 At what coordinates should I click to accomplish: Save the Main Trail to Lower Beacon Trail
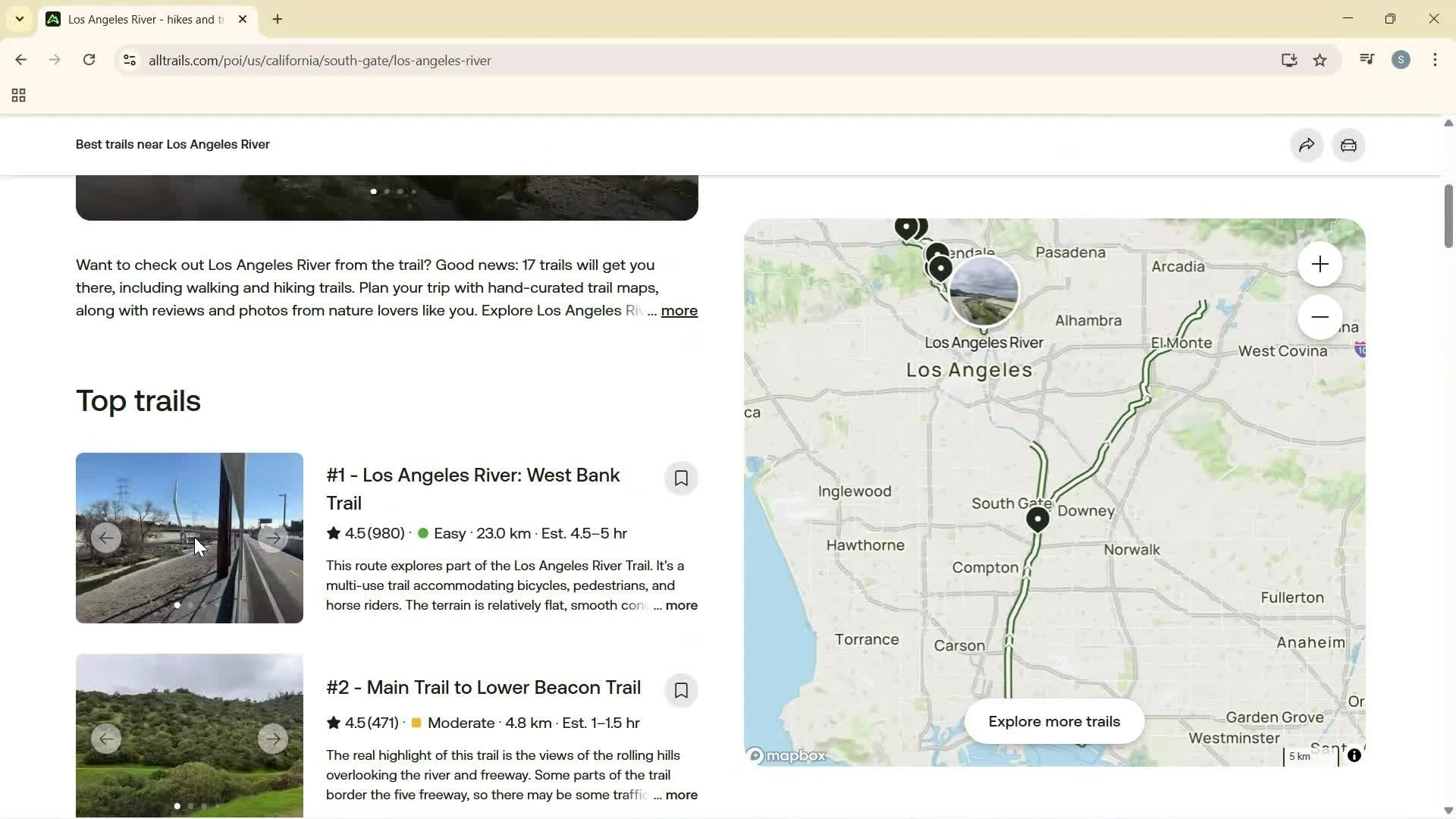tap(680, 690)
